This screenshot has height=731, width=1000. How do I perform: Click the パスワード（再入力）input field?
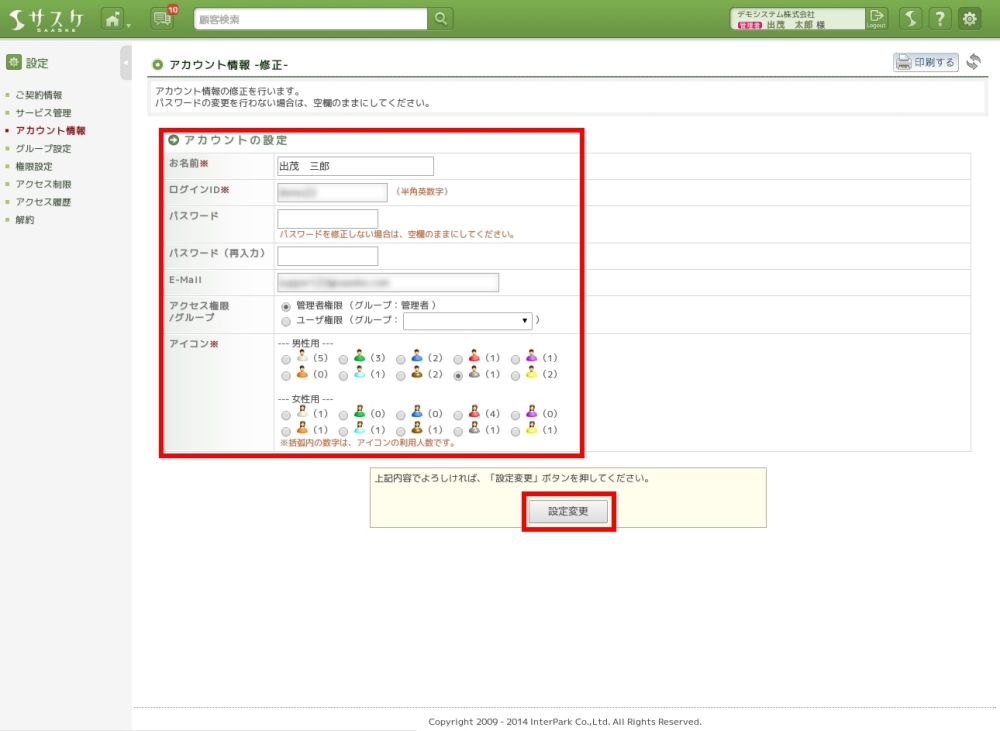(x=328, y=256)
